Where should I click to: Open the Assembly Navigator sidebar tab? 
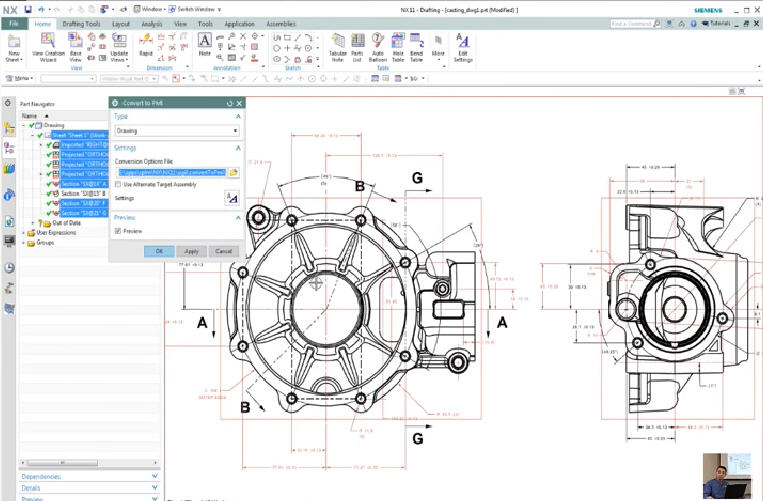[x=9, y=128]
